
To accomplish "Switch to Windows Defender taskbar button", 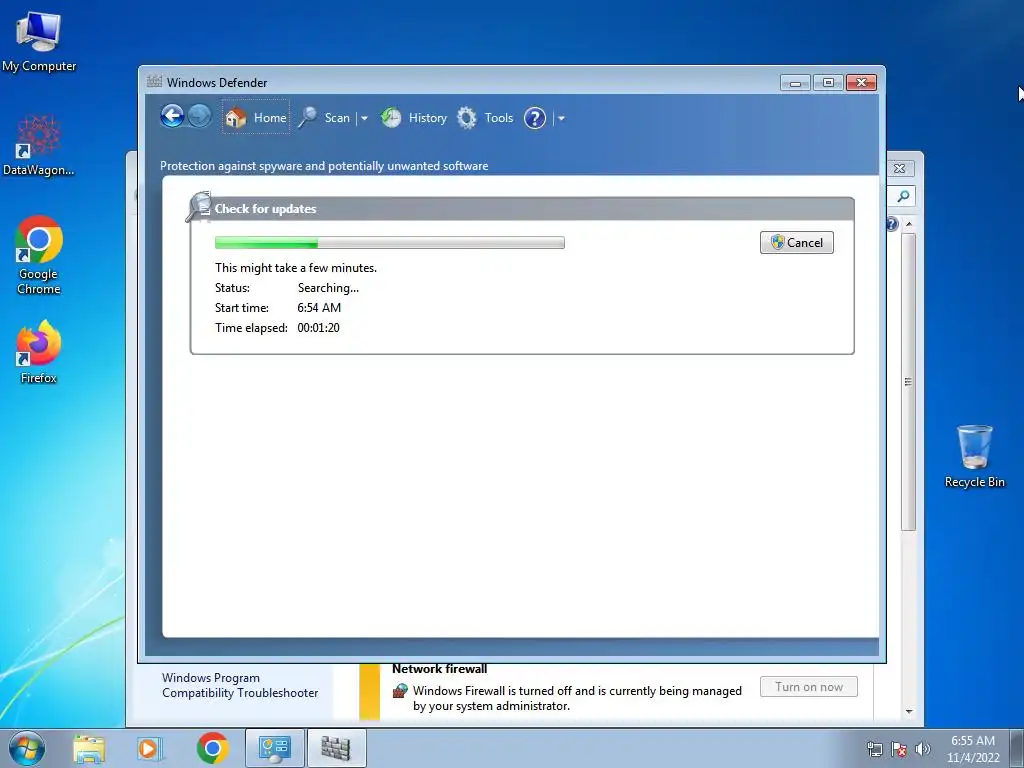I will click(x=336, y=748).
